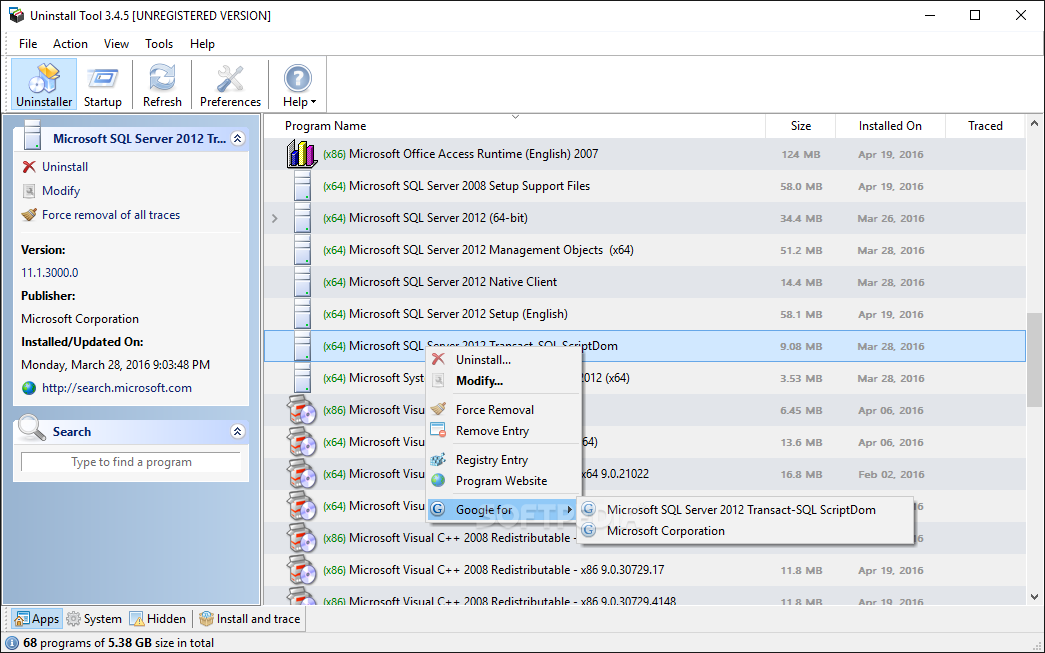Click the vertical scrollbar thumb of program list

1034,360
